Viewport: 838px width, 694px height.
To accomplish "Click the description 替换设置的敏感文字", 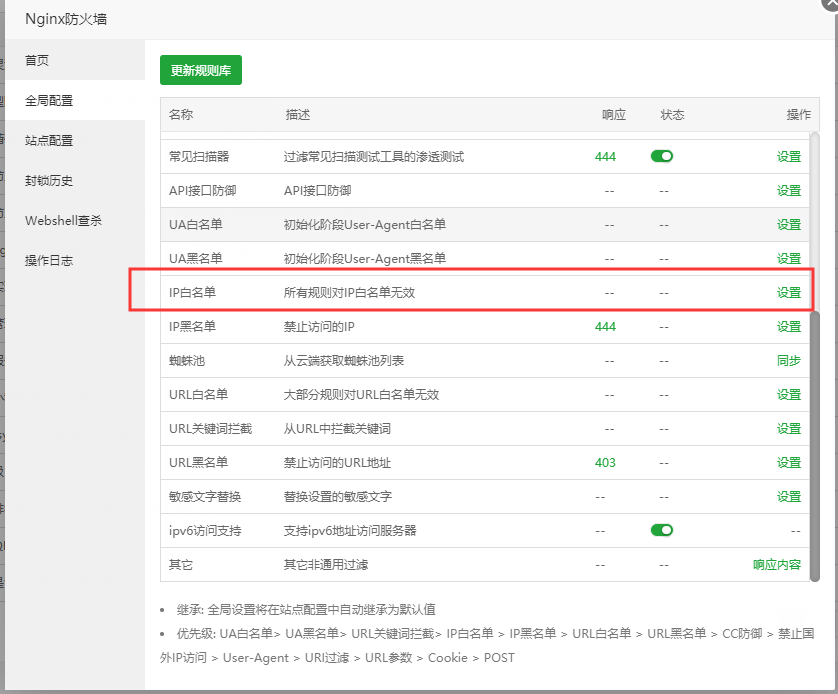I will pyautogui.click(x=338, y=496).
